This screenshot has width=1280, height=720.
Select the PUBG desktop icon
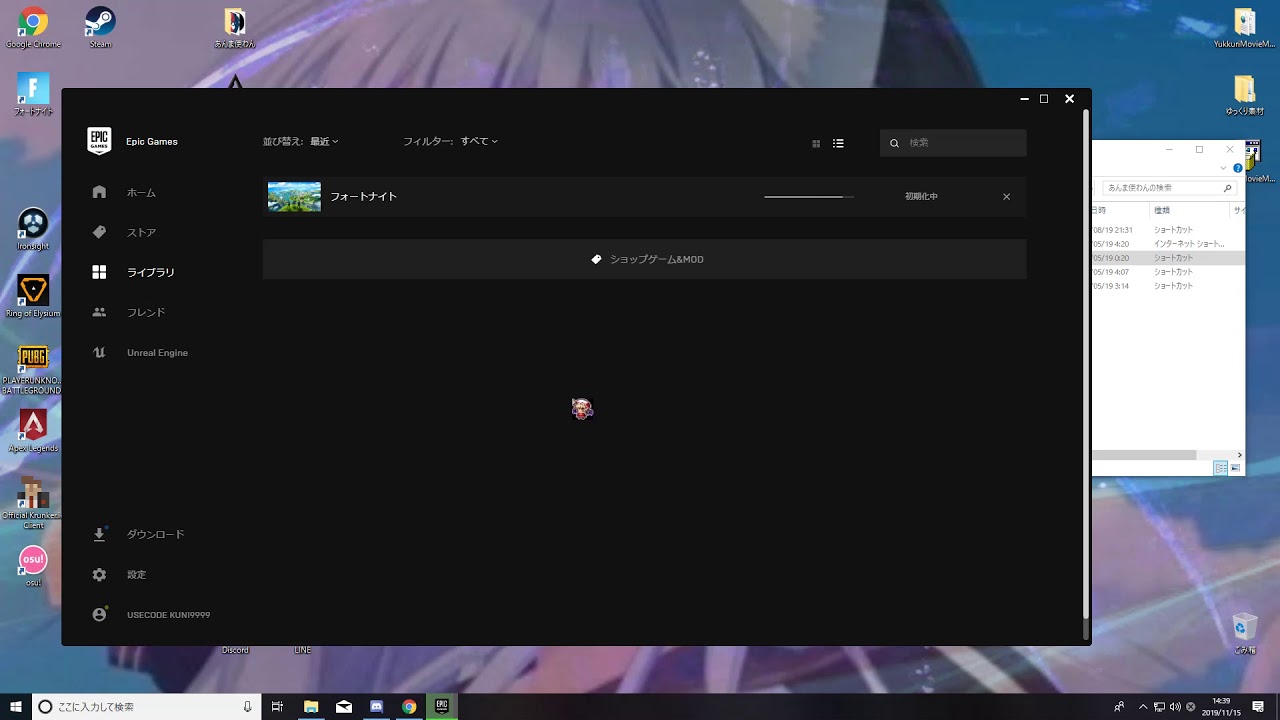click(33, 369)
